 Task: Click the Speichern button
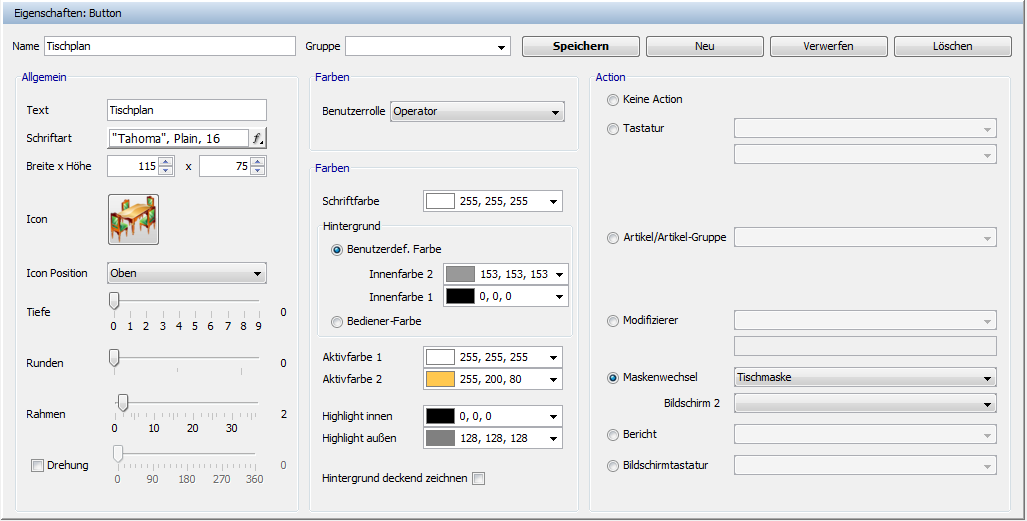[580, 46]
